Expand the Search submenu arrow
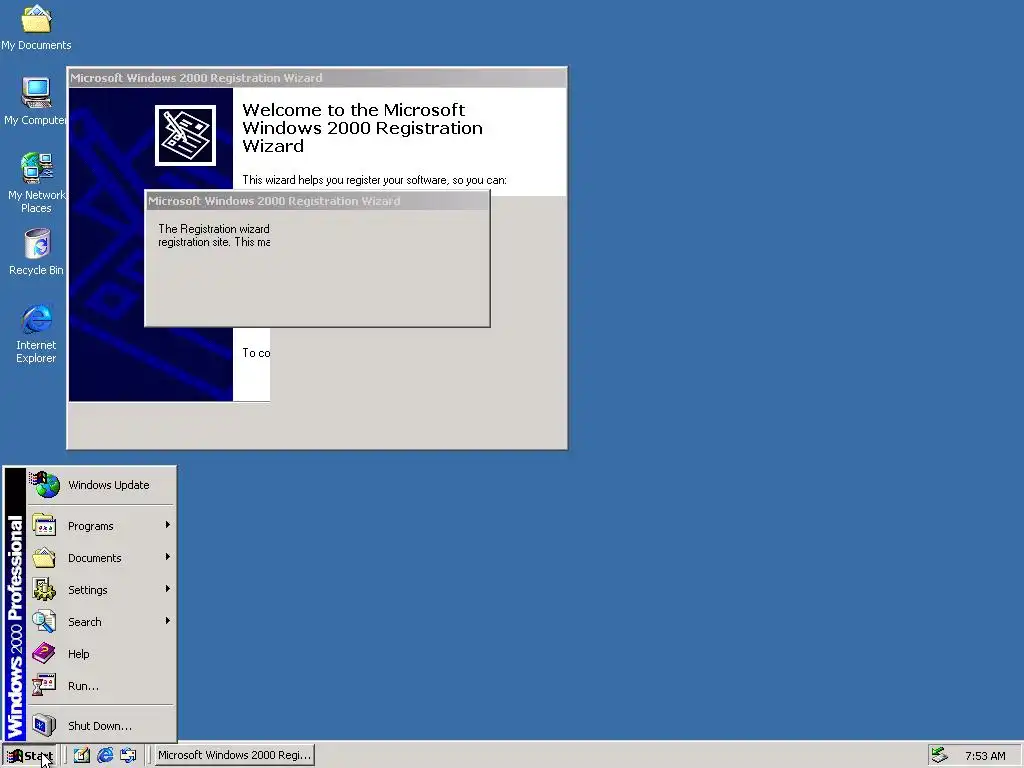This screenshot has height=768, width=1024. click(x=168, y=621)
